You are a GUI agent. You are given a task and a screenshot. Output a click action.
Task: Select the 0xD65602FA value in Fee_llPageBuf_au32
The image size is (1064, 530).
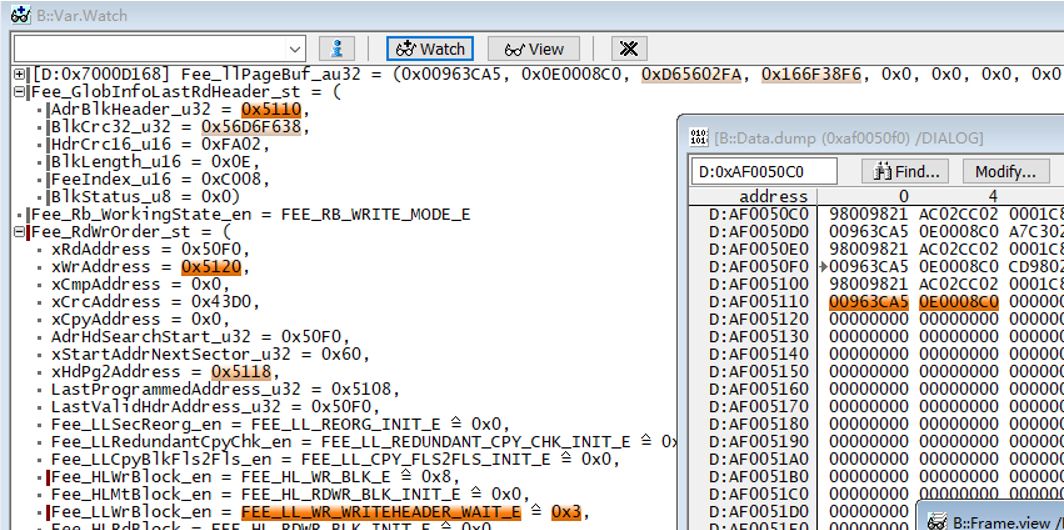(x=691, y=74)
